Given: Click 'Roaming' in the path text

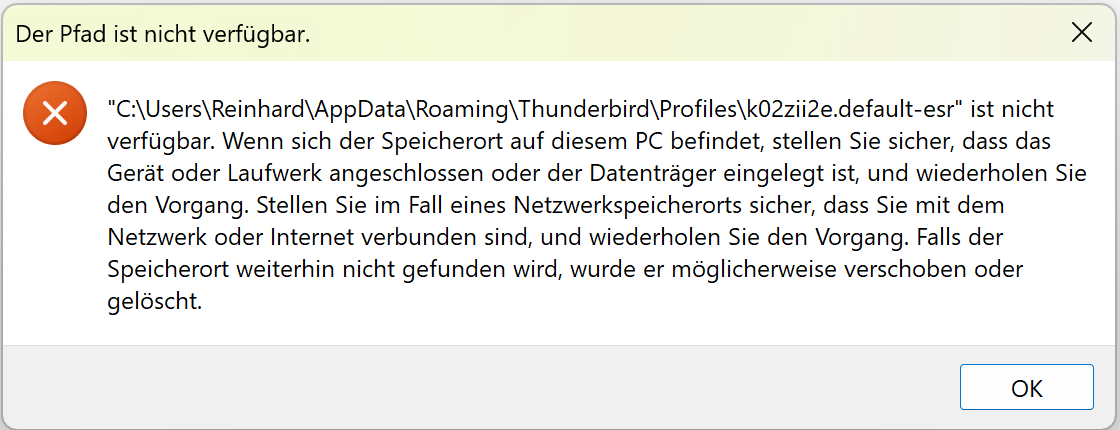Looking at the screenshot, I should (x=455, y=108).
